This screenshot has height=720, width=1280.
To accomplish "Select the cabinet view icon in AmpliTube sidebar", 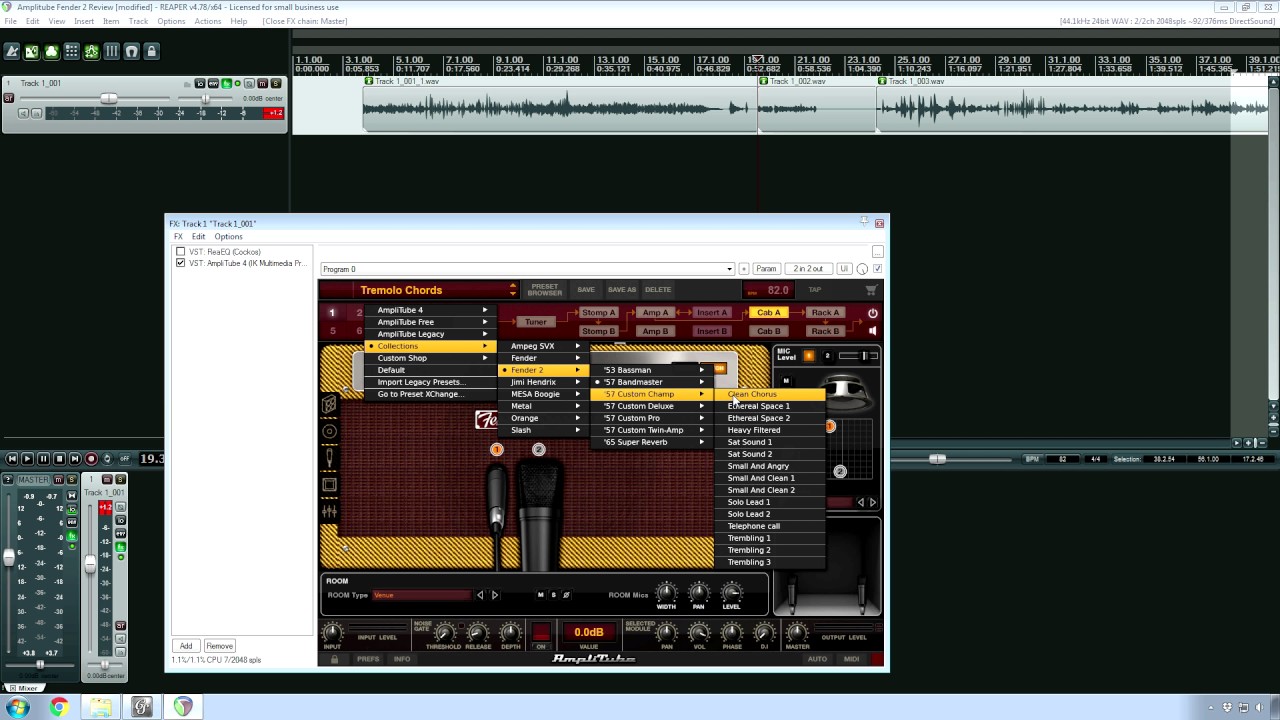I will point(329,405).
